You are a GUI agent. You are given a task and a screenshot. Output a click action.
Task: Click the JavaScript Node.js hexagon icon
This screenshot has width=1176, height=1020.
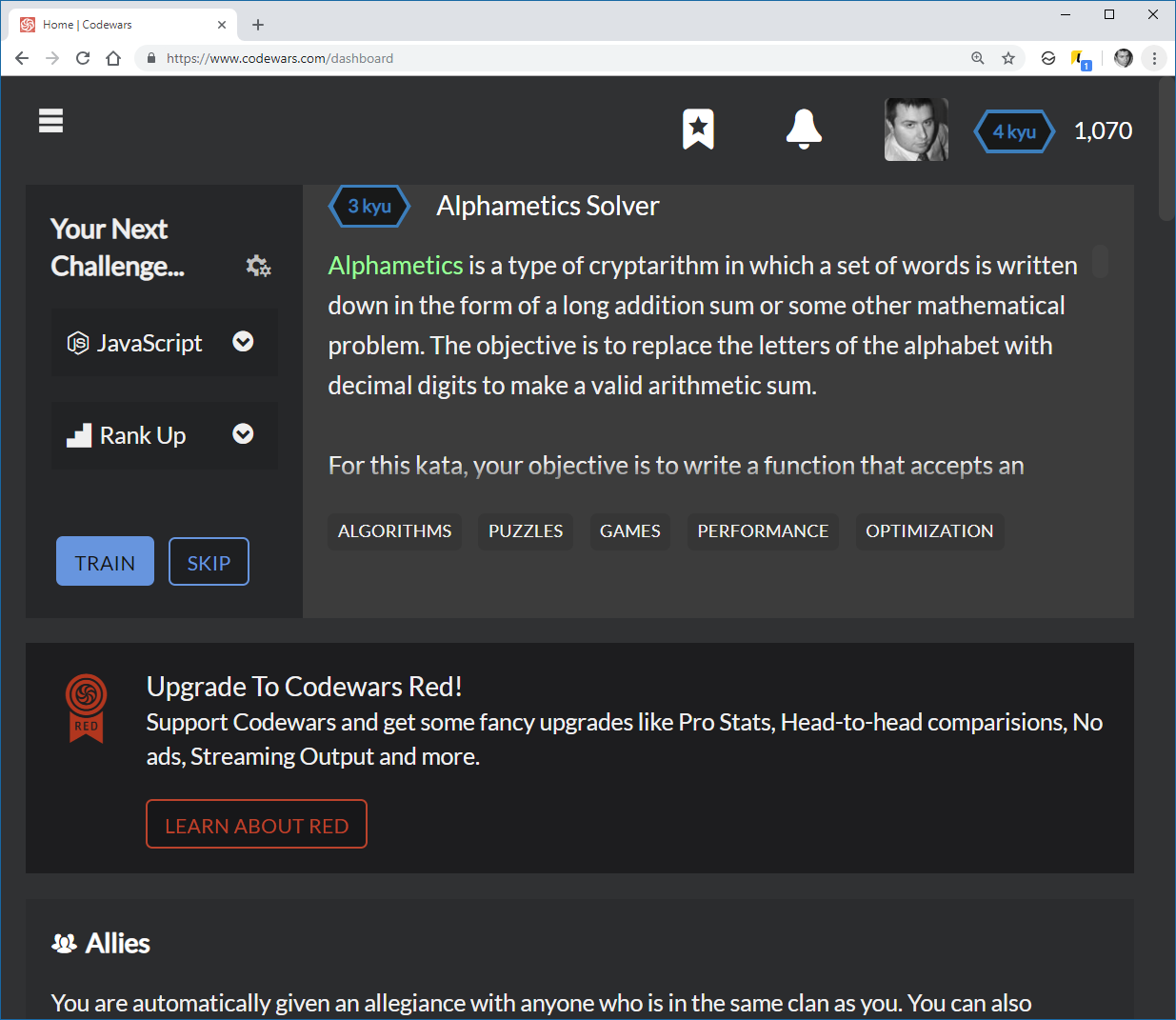tap(78, 343)
